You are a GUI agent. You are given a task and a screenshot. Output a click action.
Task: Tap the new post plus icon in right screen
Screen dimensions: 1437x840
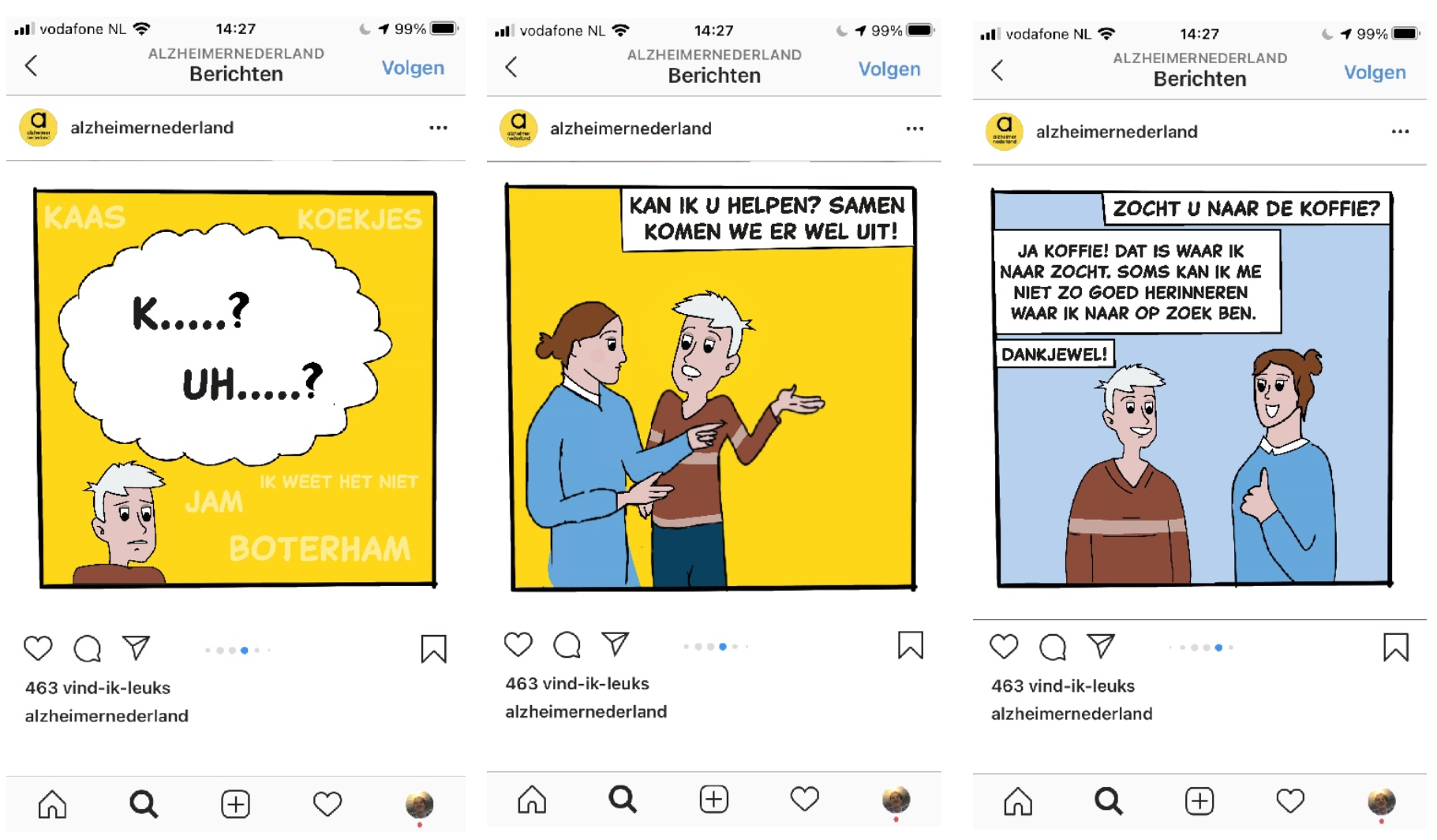click(x=1199, y=801)
